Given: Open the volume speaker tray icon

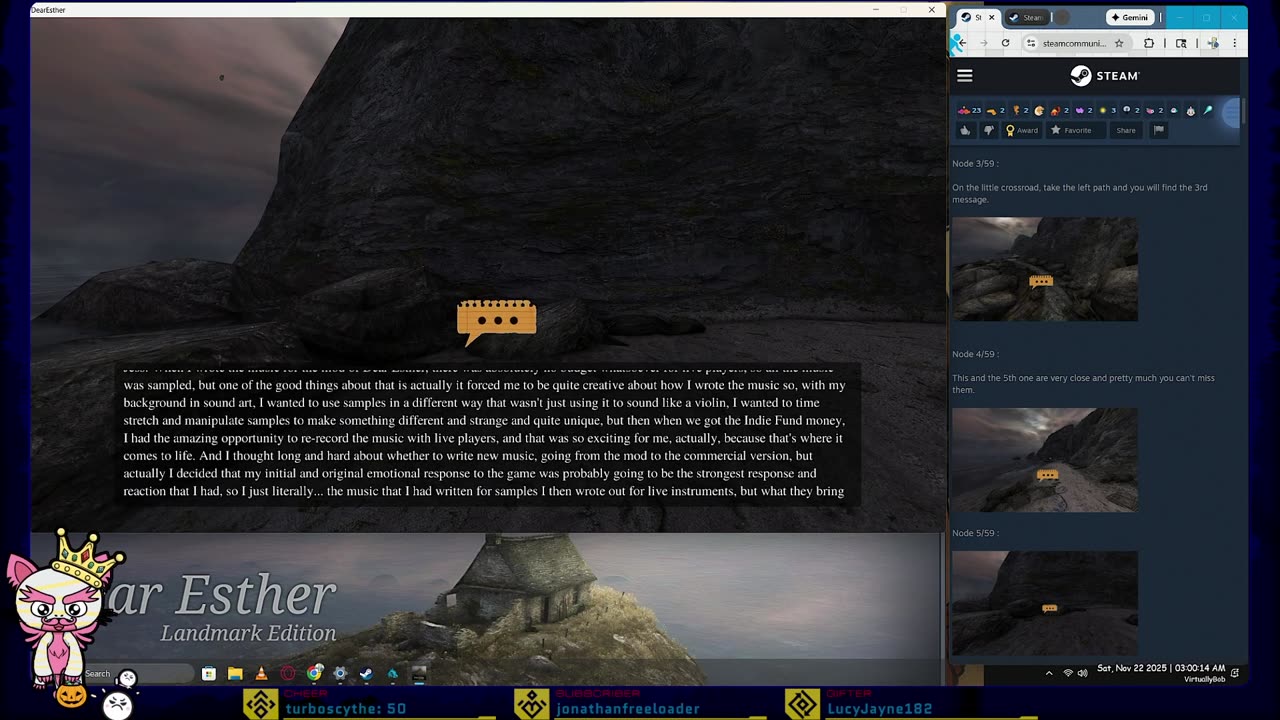Looking at the screenshot, I should (1082, 673).
